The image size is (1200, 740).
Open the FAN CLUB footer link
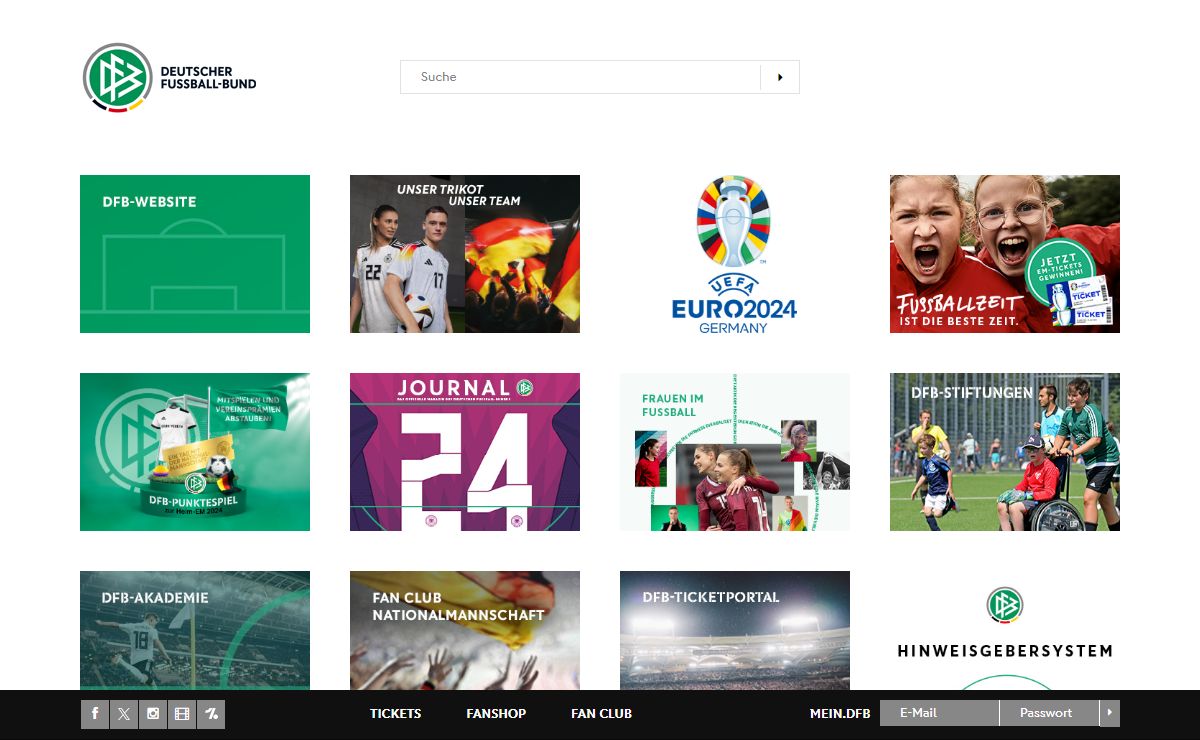click(602, 713)
